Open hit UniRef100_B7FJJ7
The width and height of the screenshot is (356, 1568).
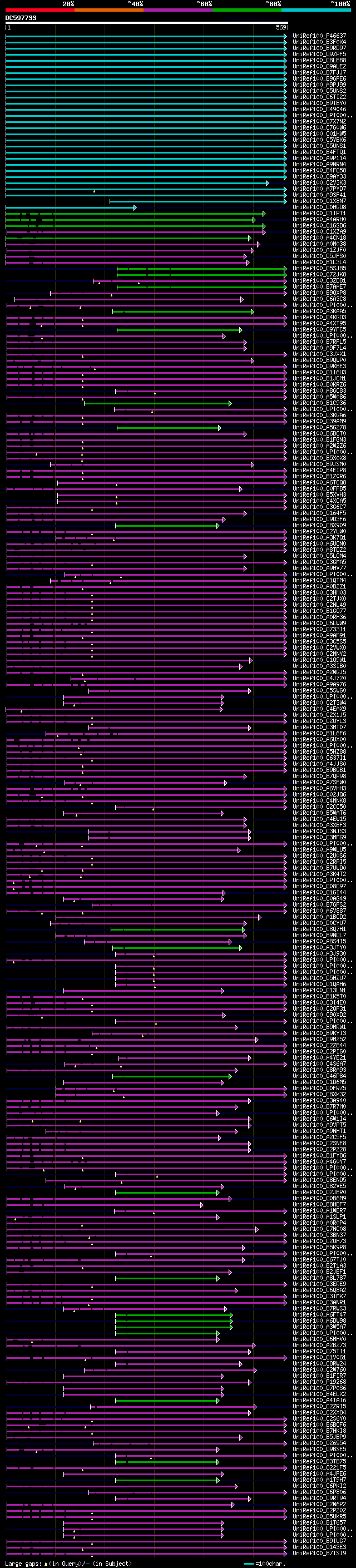click(319, 72)
